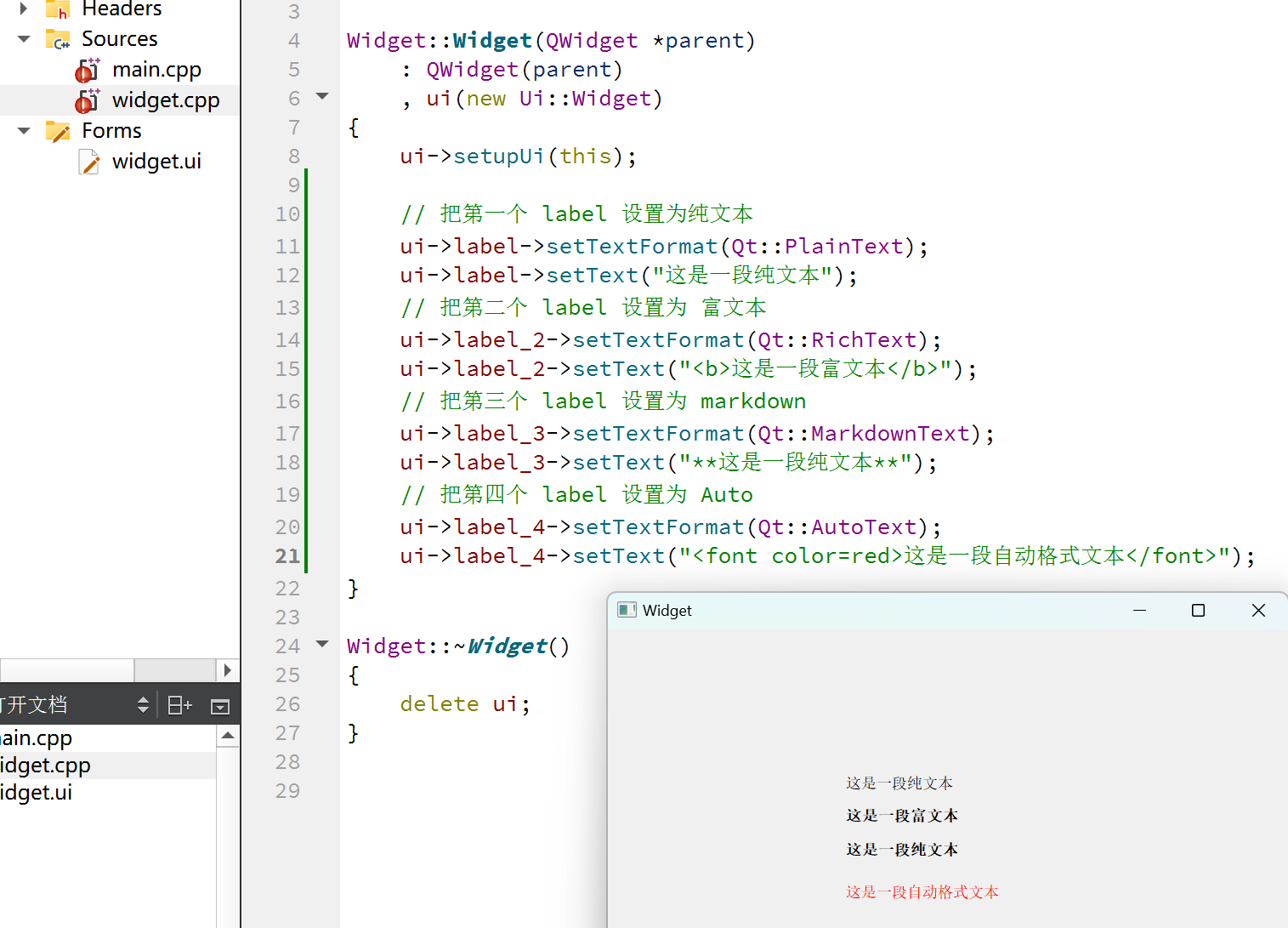Select the Headers folder label
The image size is (1288, 928).
(x=122, y=9)
